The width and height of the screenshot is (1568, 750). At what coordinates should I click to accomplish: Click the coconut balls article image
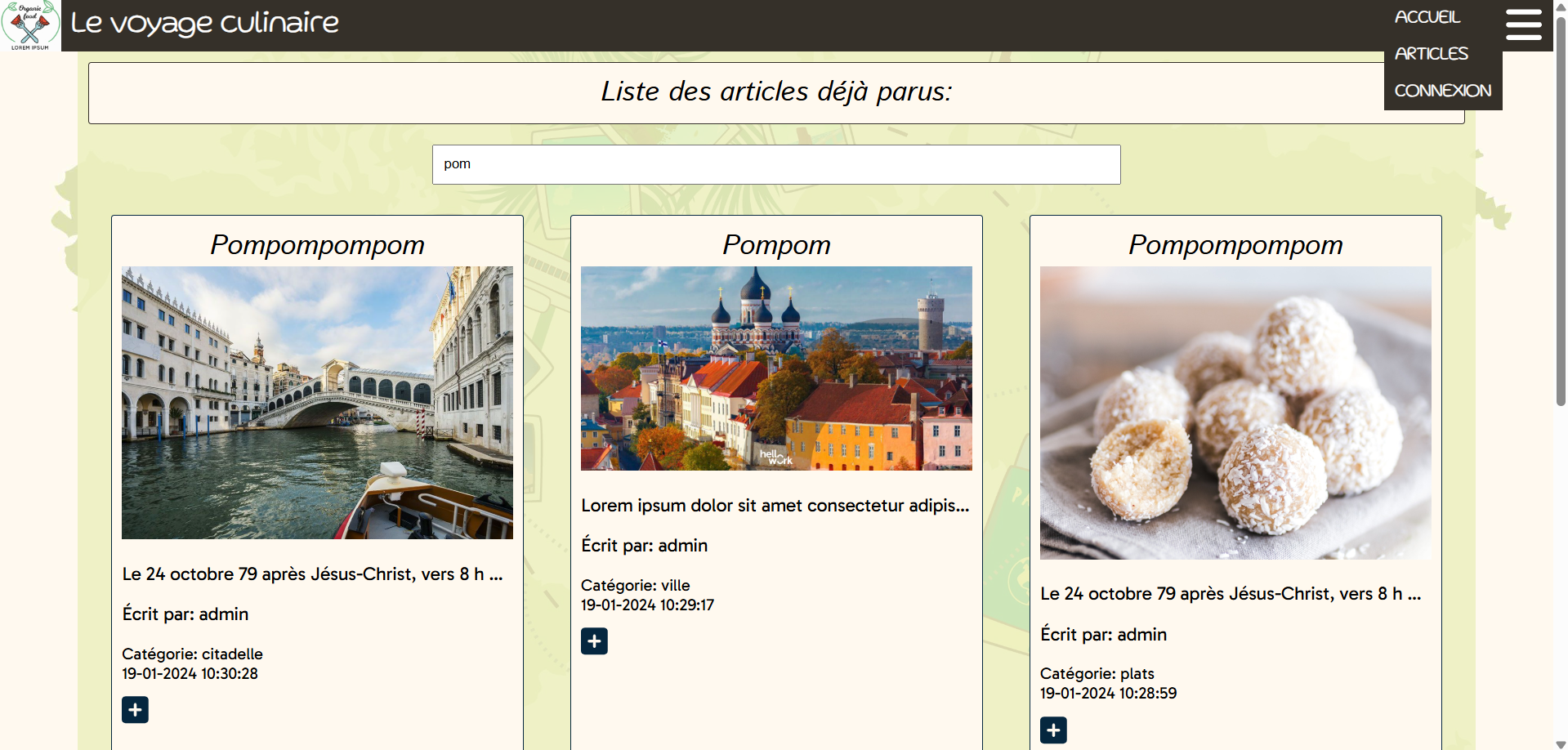[1235, 413]
